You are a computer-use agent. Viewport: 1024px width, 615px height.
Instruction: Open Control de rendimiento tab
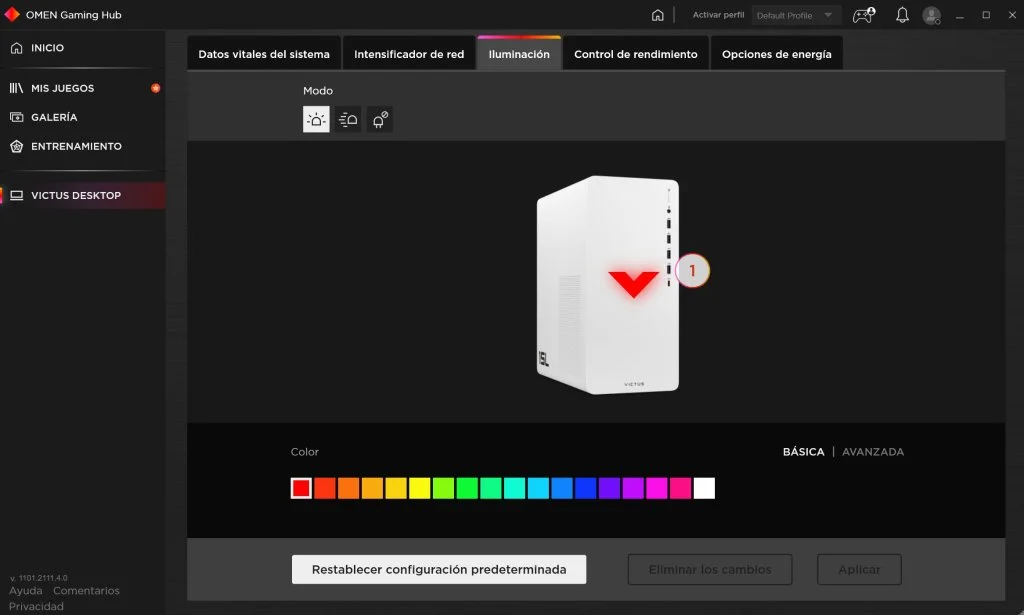coord(635,54)
